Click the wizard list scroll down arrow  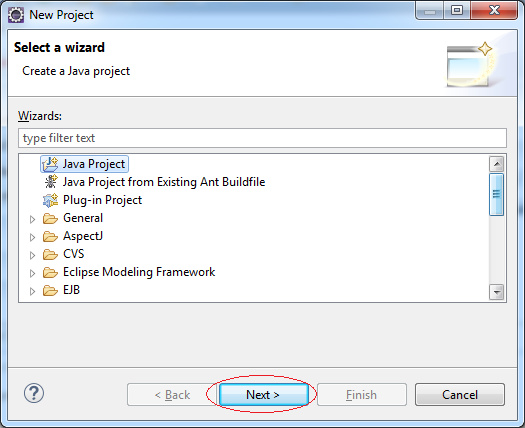(496, 292)
